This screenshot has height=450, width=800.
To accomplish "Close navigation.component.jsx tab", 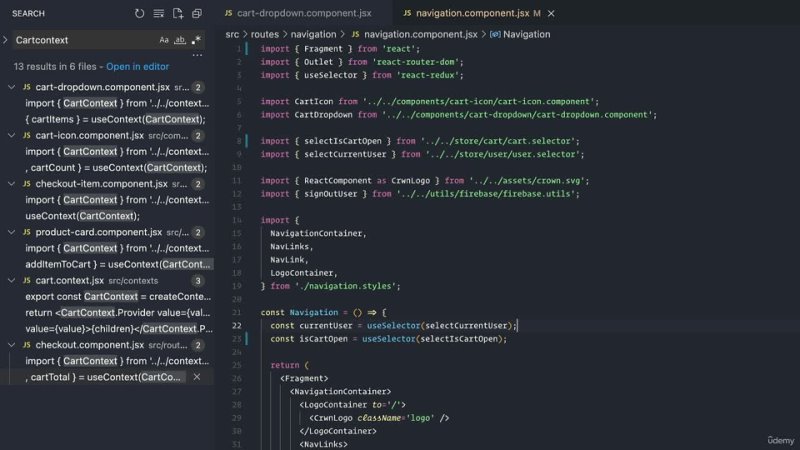I will click(551, 14).
